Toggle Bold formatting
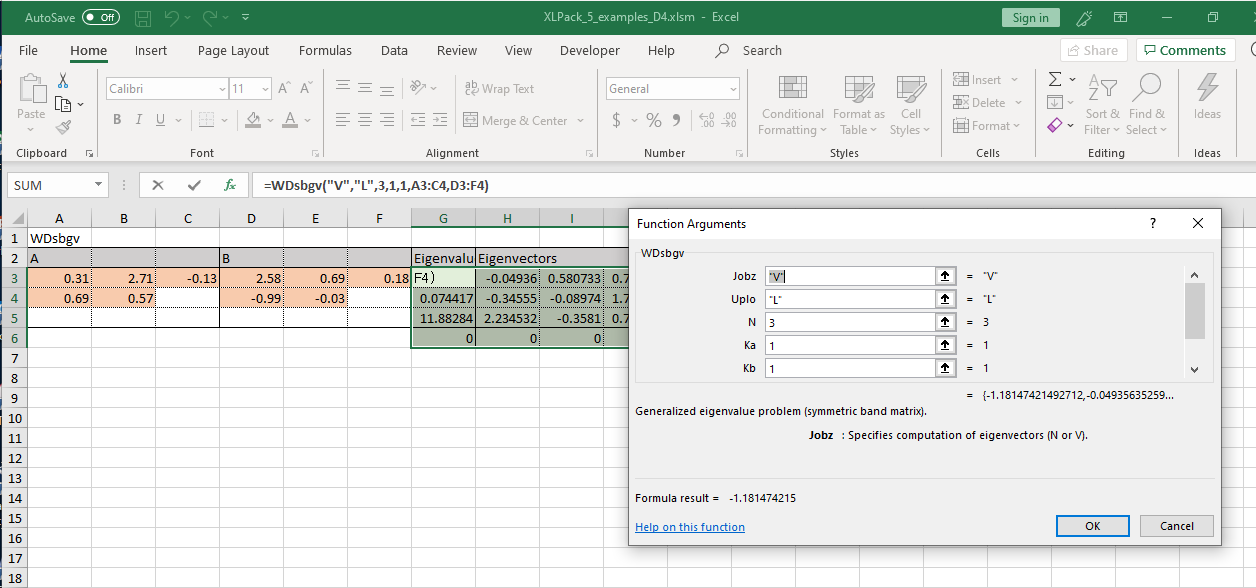This screenshot has height=588, width=1256. [117, 120]
